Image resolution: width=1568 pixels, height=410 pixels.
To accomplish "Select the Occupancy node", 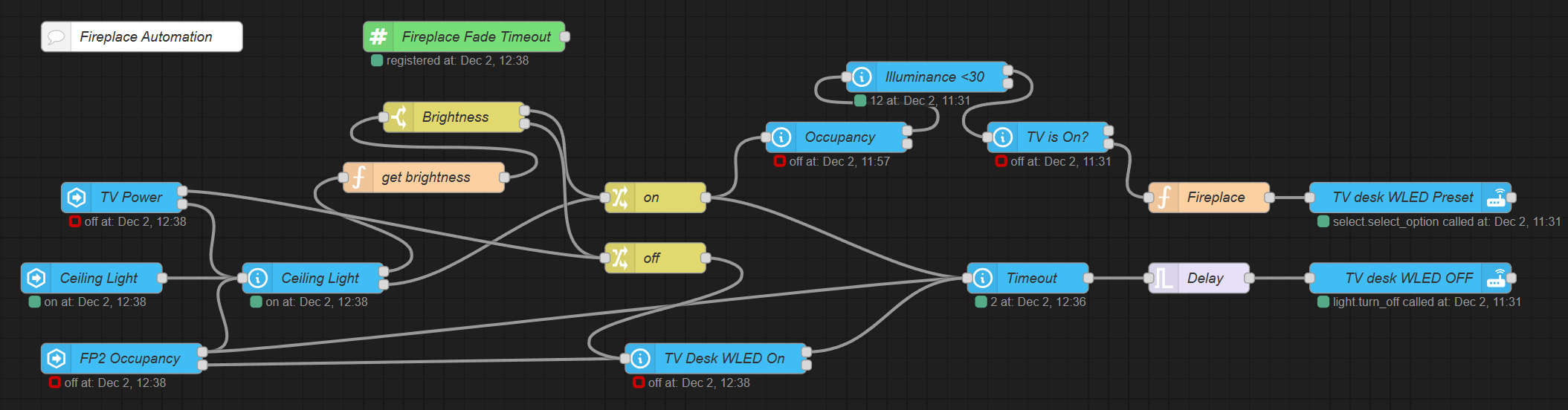I will pos(839,137).
